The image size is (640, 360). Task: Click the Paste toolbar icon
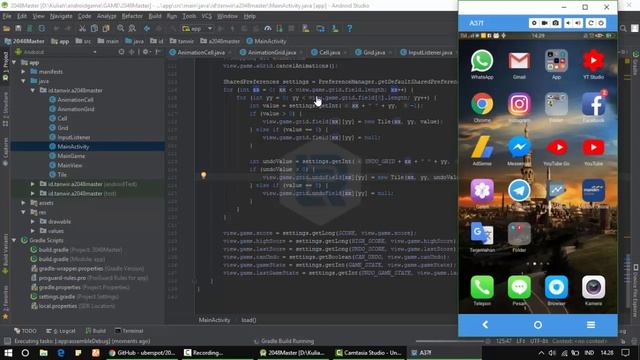point(106,29)
